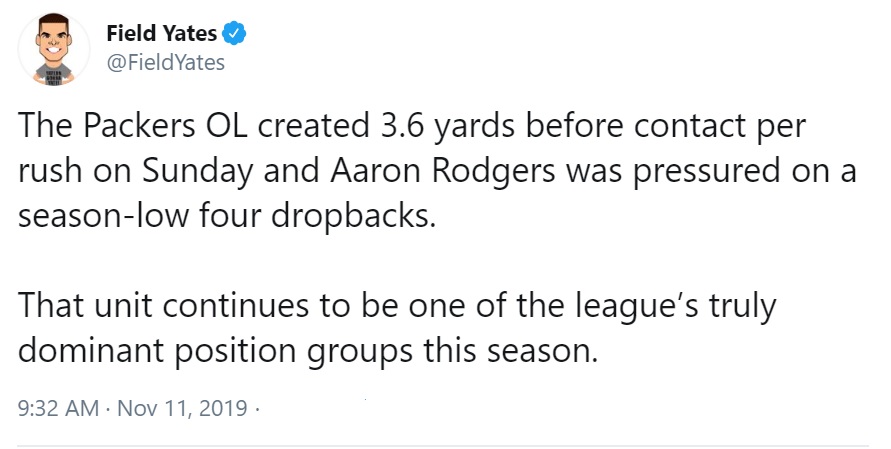Image resolution: width=891 pixels, height=449 pixels.
Task: Open Field Yates's cartoon profile avatar
Action: tap(54, 49)
